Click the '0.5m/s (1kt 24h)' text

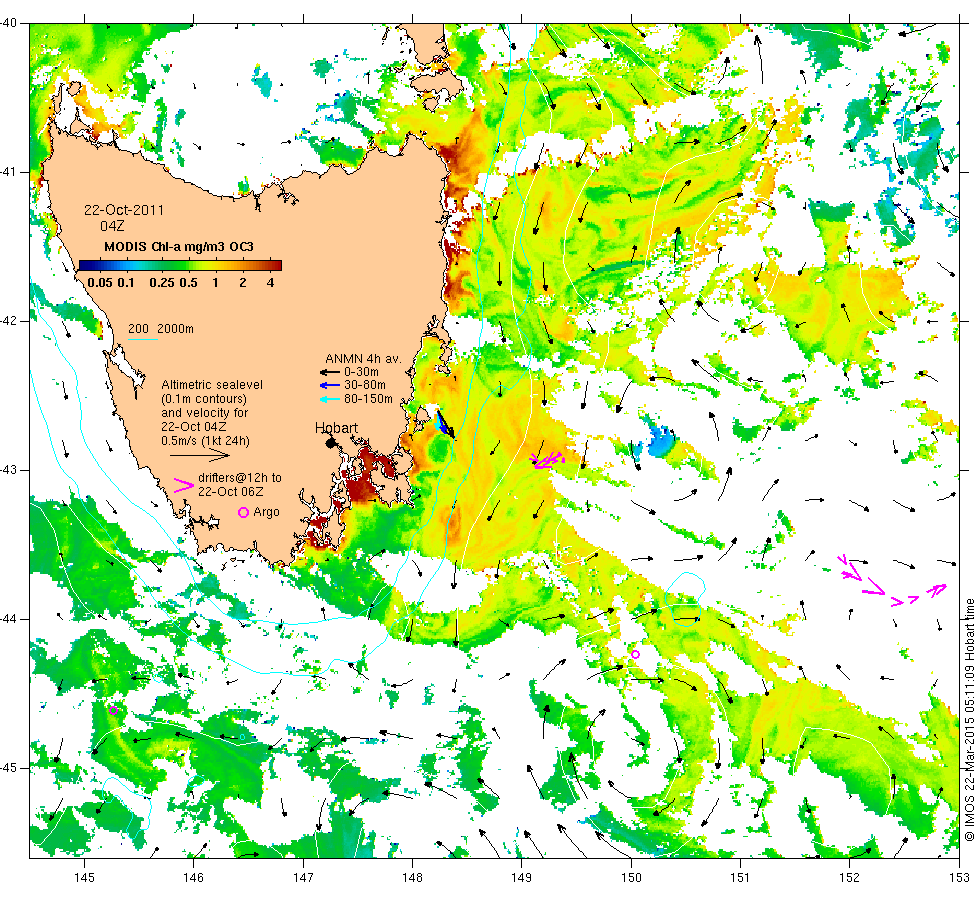pyautogui.click(x=206, y=441)
